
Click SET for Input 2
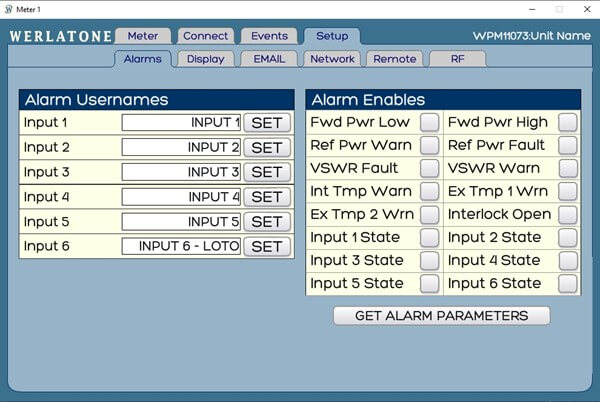click(x=267, y=148)
